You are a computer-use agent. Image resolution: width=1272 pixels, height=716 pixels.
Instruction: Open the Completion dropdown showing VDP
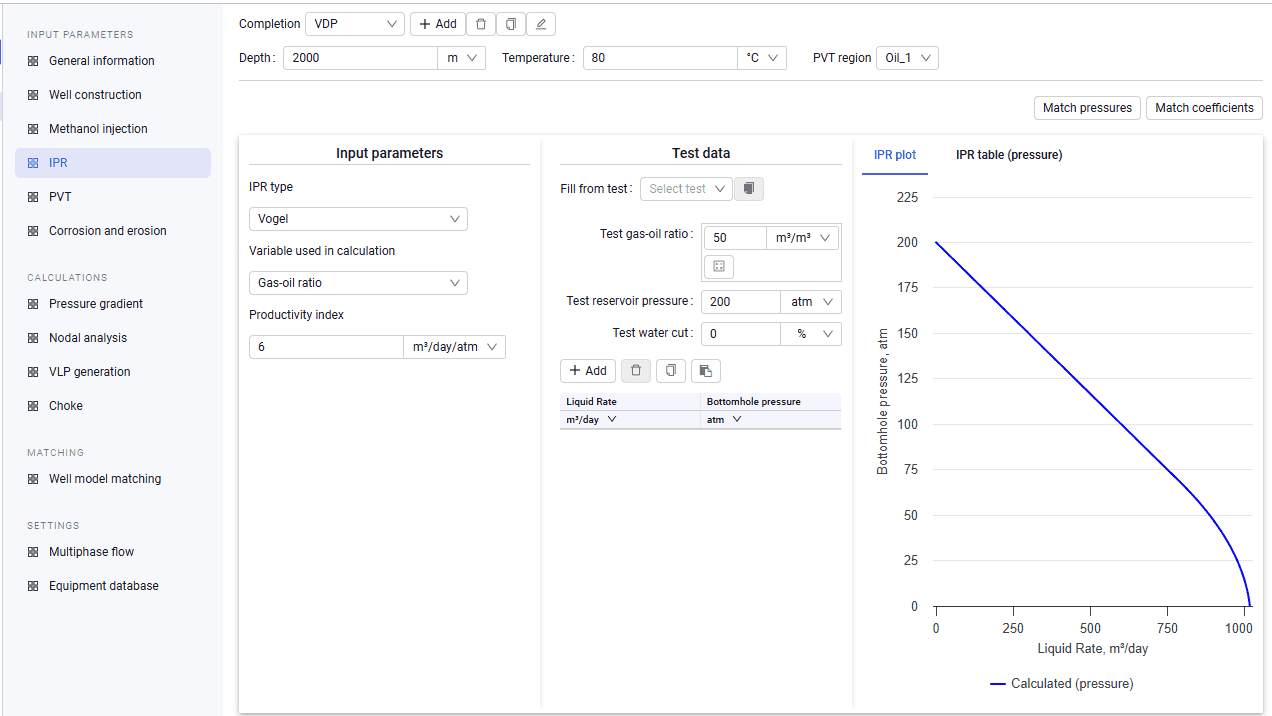click(x=355, y=24)
